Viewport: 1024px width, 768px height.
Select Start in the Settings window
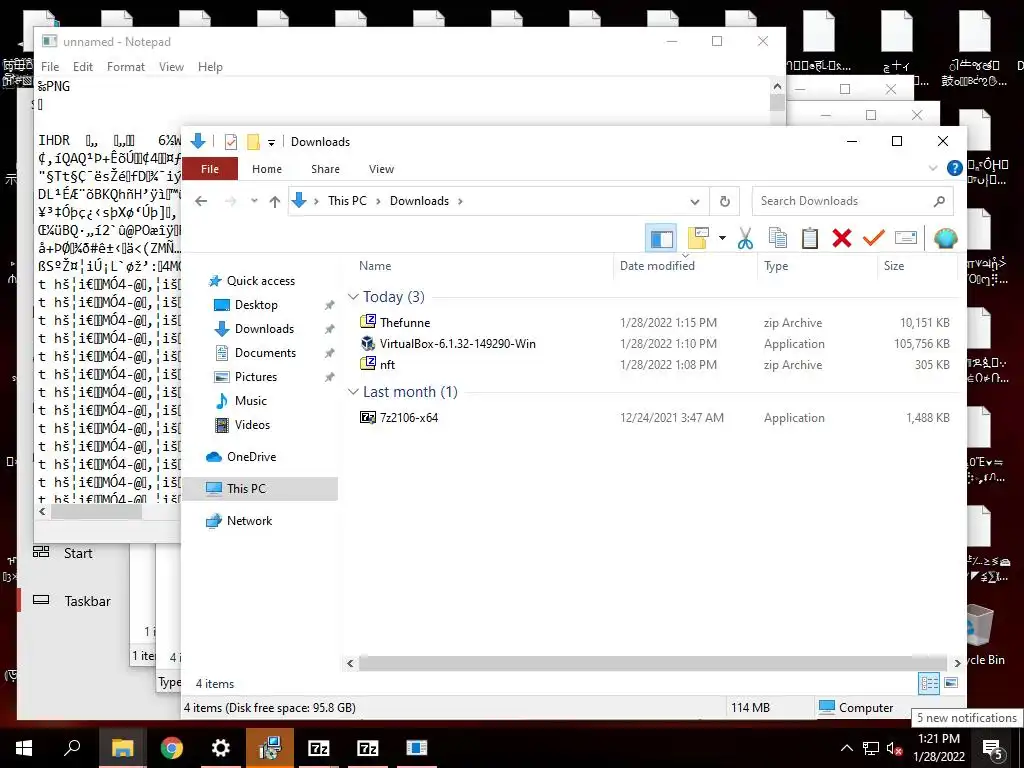[x=63, y=553]
